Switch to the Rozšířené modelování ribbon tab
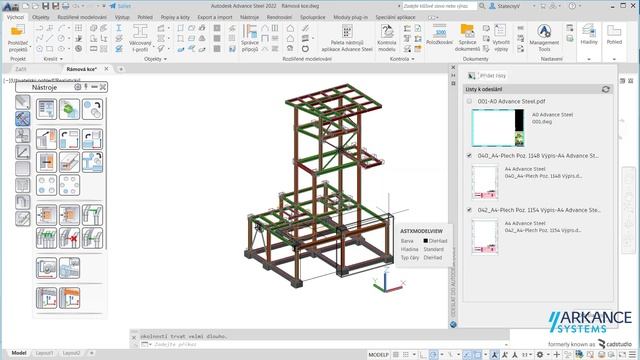This screenshot has width=640, height=360. coord(82,18)
